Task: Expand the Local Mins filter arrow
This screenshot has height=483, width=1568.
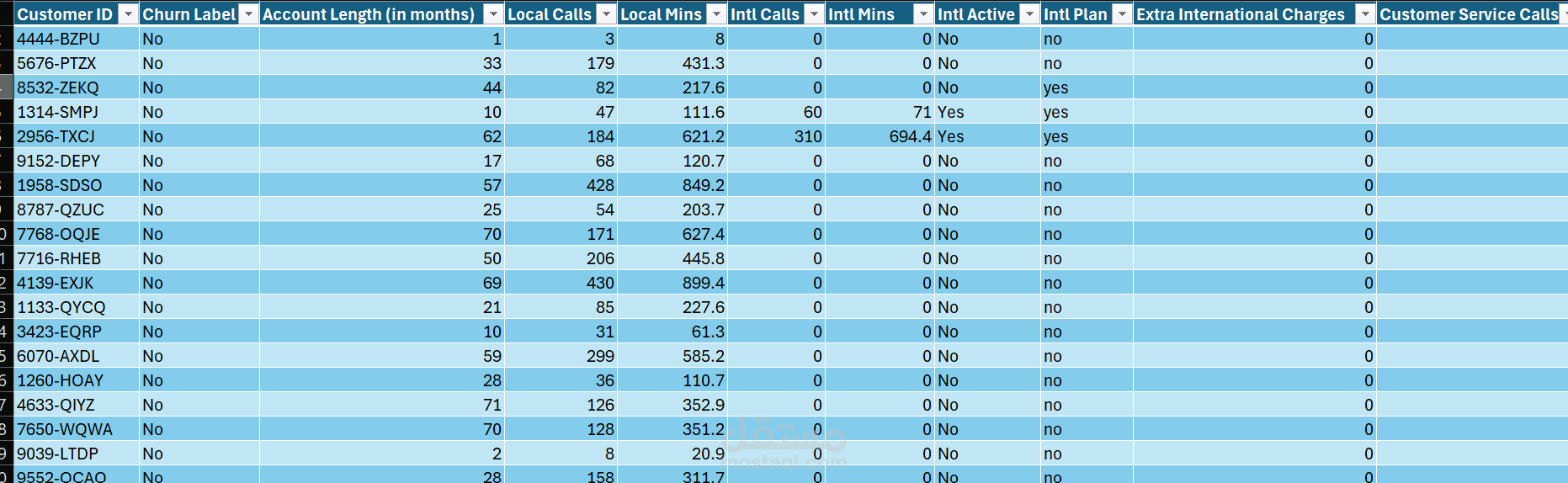Action: 716,14
